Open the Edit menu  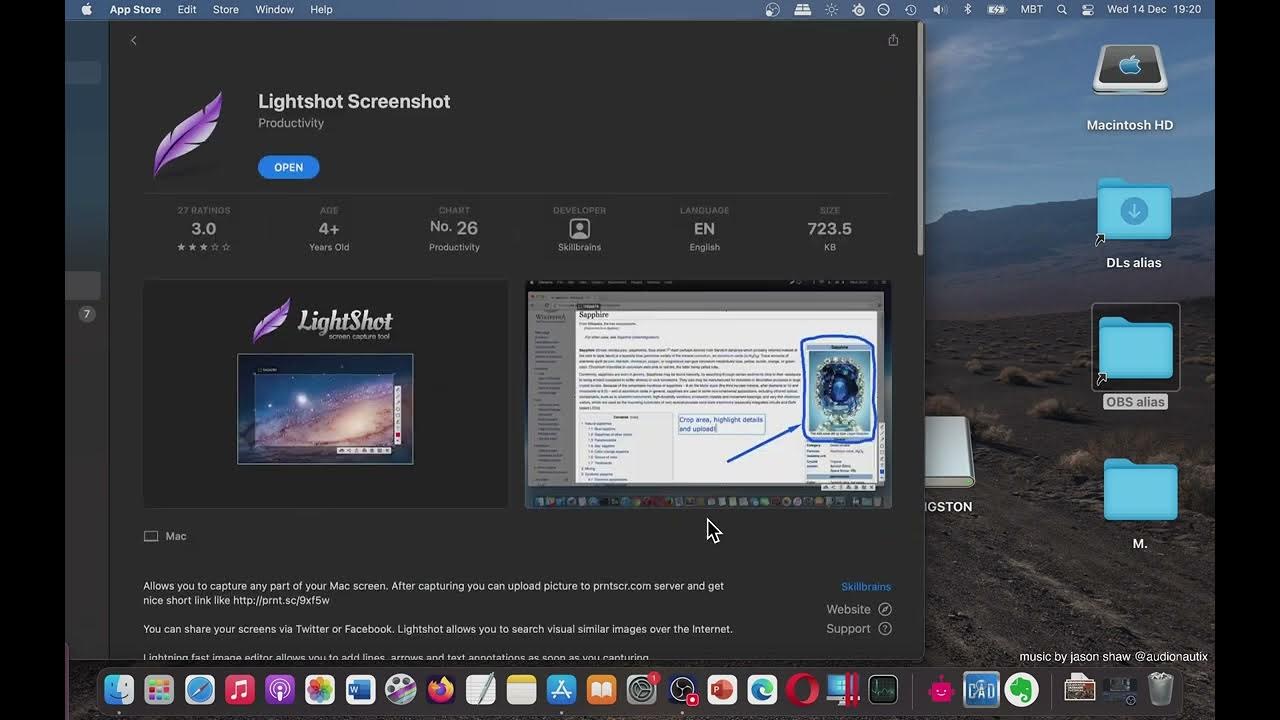(x=187, y=9)
